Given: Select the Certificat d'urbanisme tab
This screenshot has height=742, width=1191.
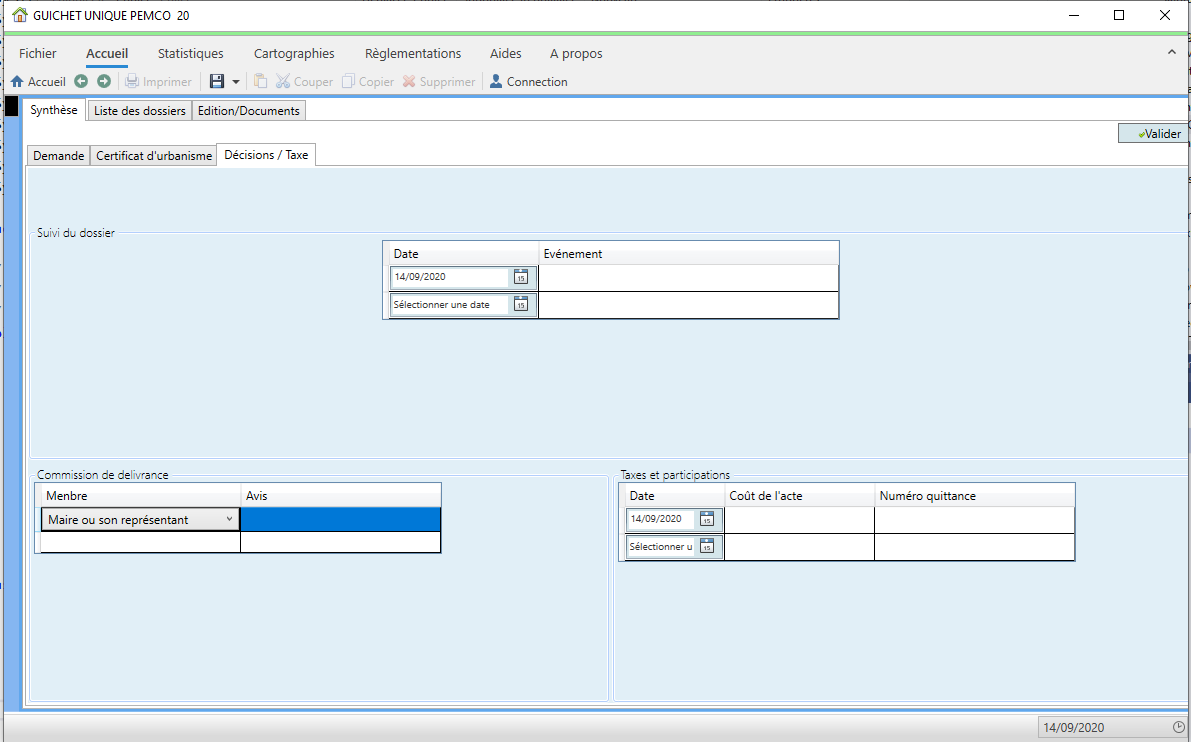Looking at the screenshot, I should 154,156.
